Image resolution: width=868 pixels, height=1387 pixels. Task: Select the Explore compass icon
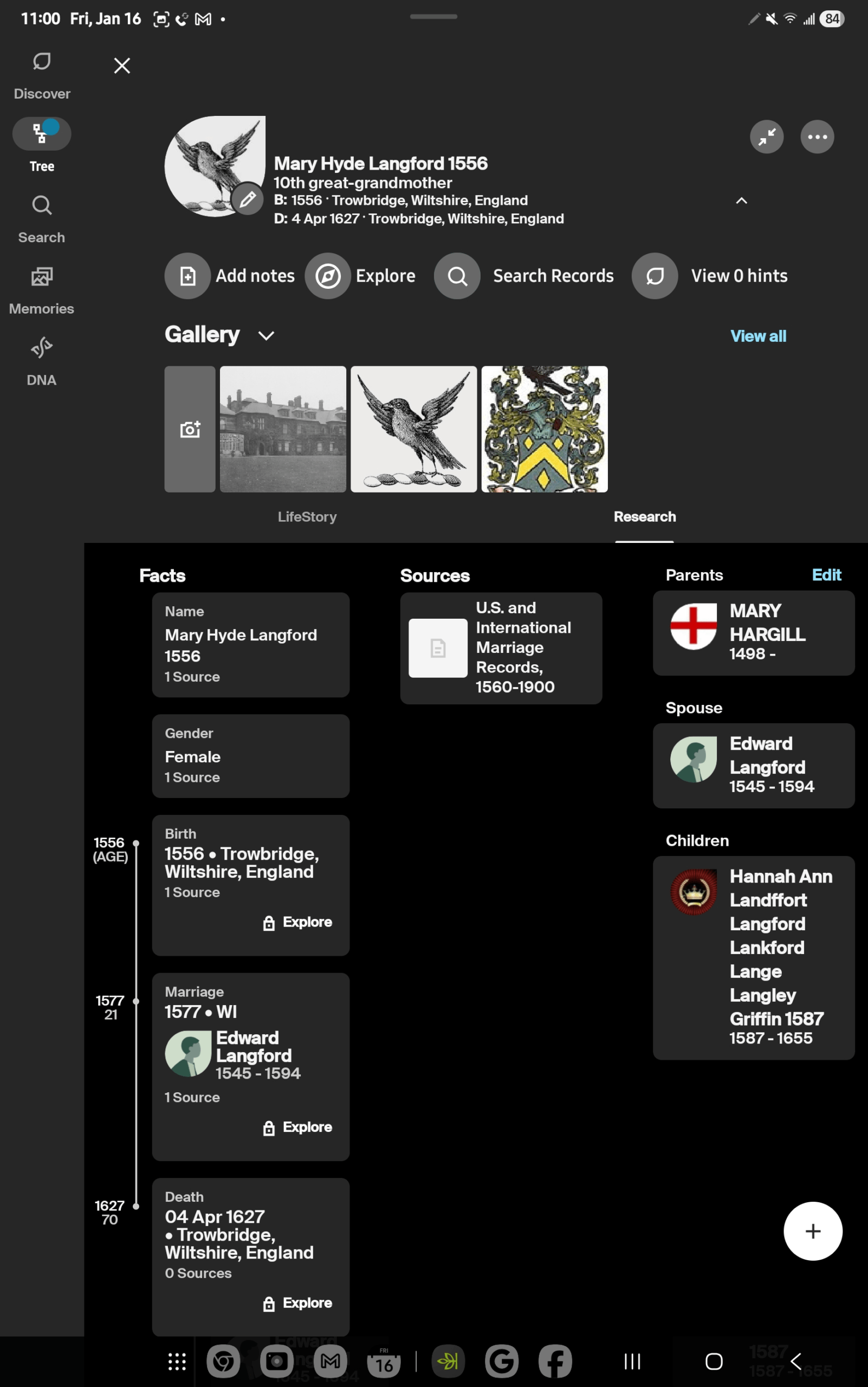tap(328, 276)
